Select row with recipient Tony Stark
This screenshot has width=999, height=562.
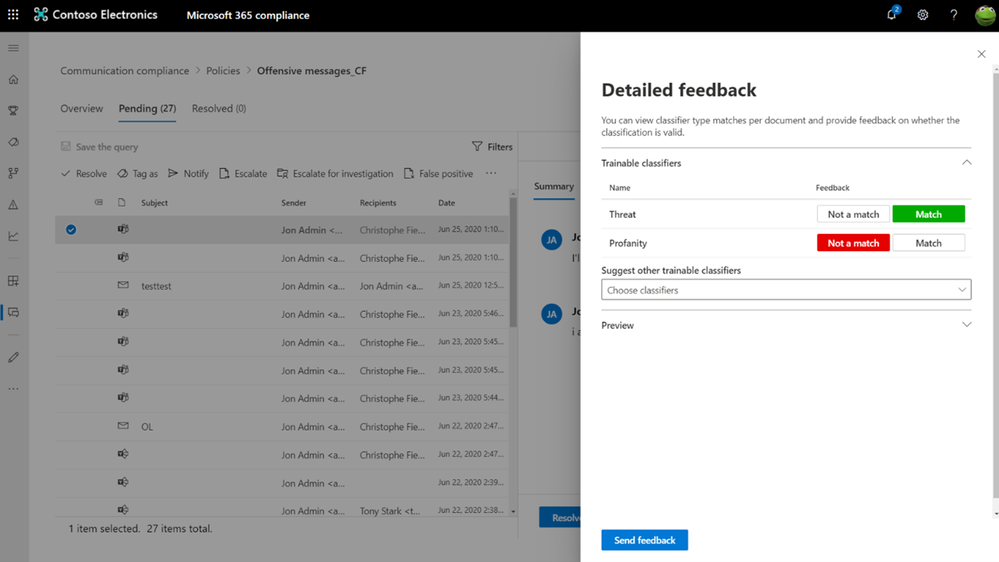coord(282,510)
